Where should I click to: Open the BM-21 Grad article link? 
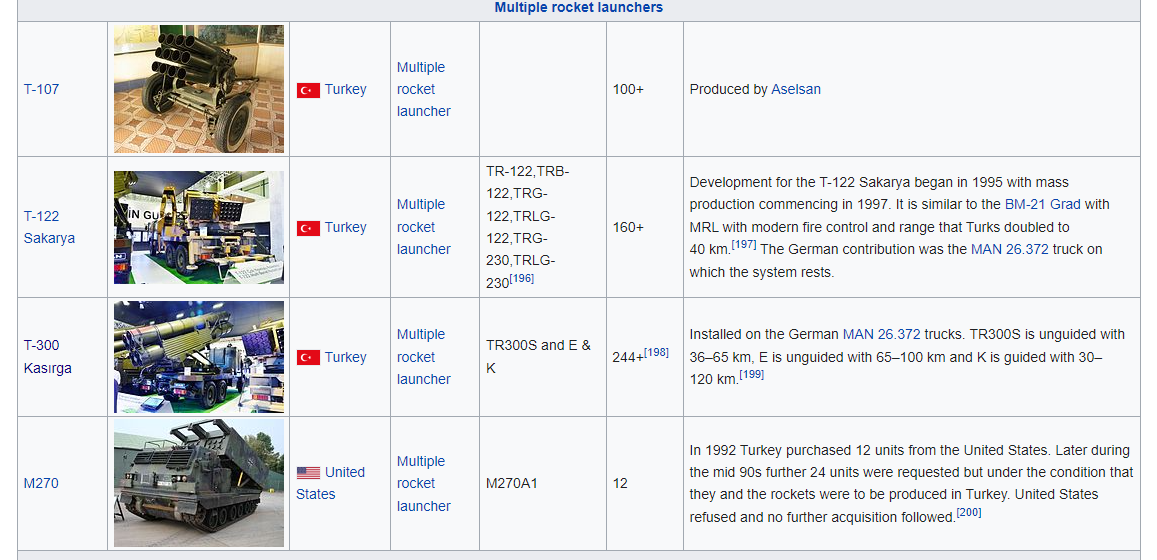[x=1044, y=204]
